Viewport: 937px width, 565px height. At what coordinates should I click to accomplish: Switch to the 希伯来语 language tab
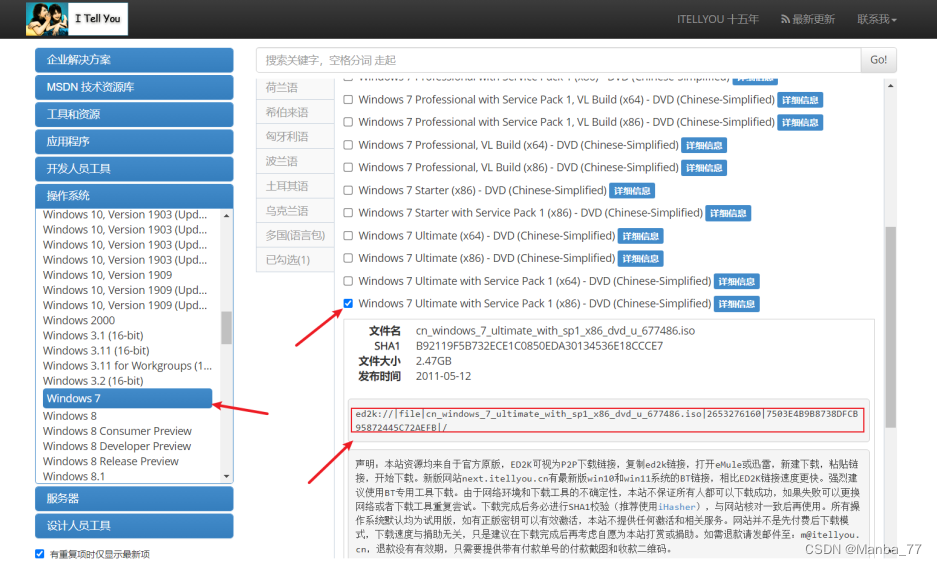[295, 112]
